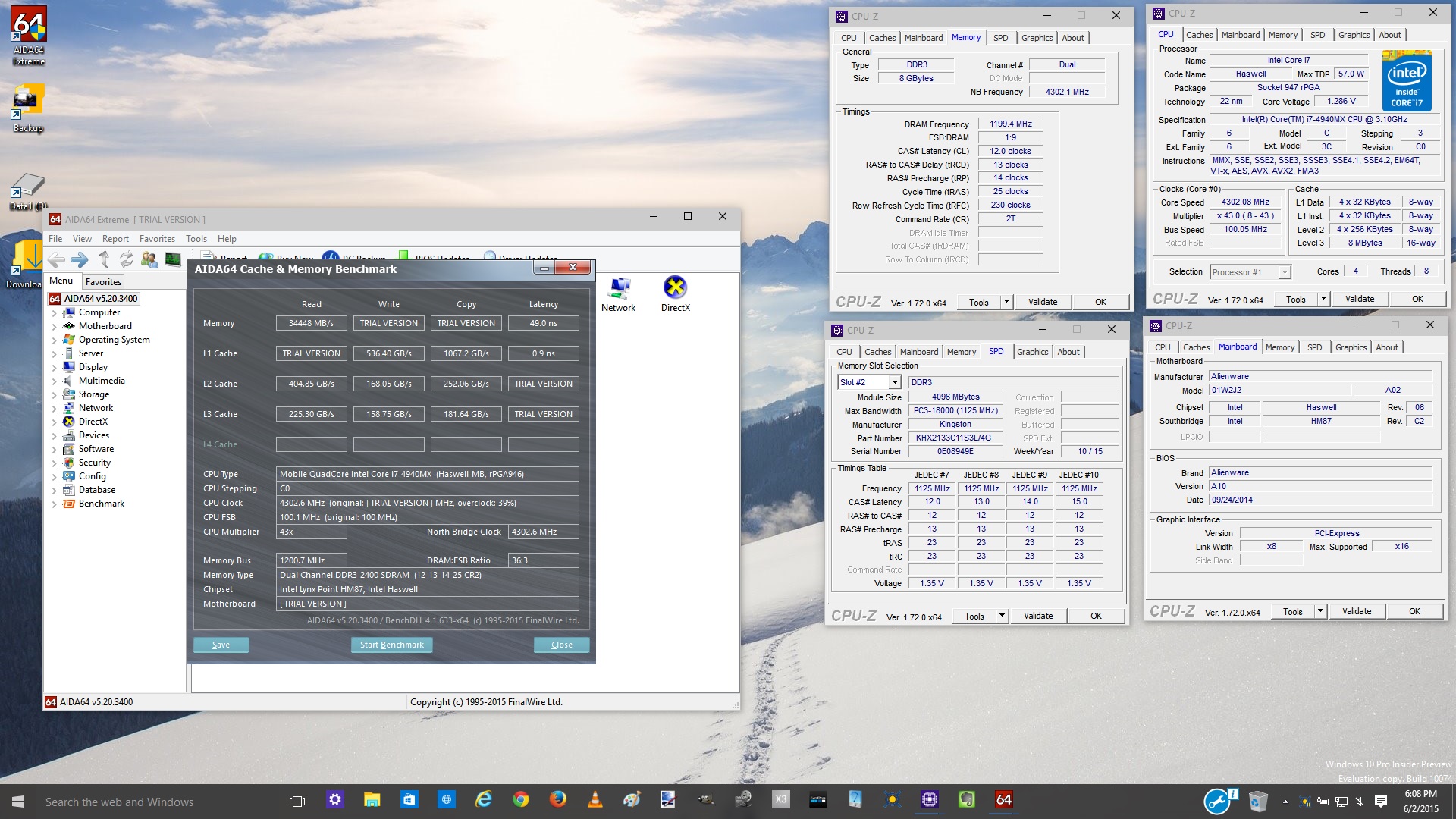Open the DirectX icon in AIDA64 right pane
1456x819 pixels.
(675, 294)
